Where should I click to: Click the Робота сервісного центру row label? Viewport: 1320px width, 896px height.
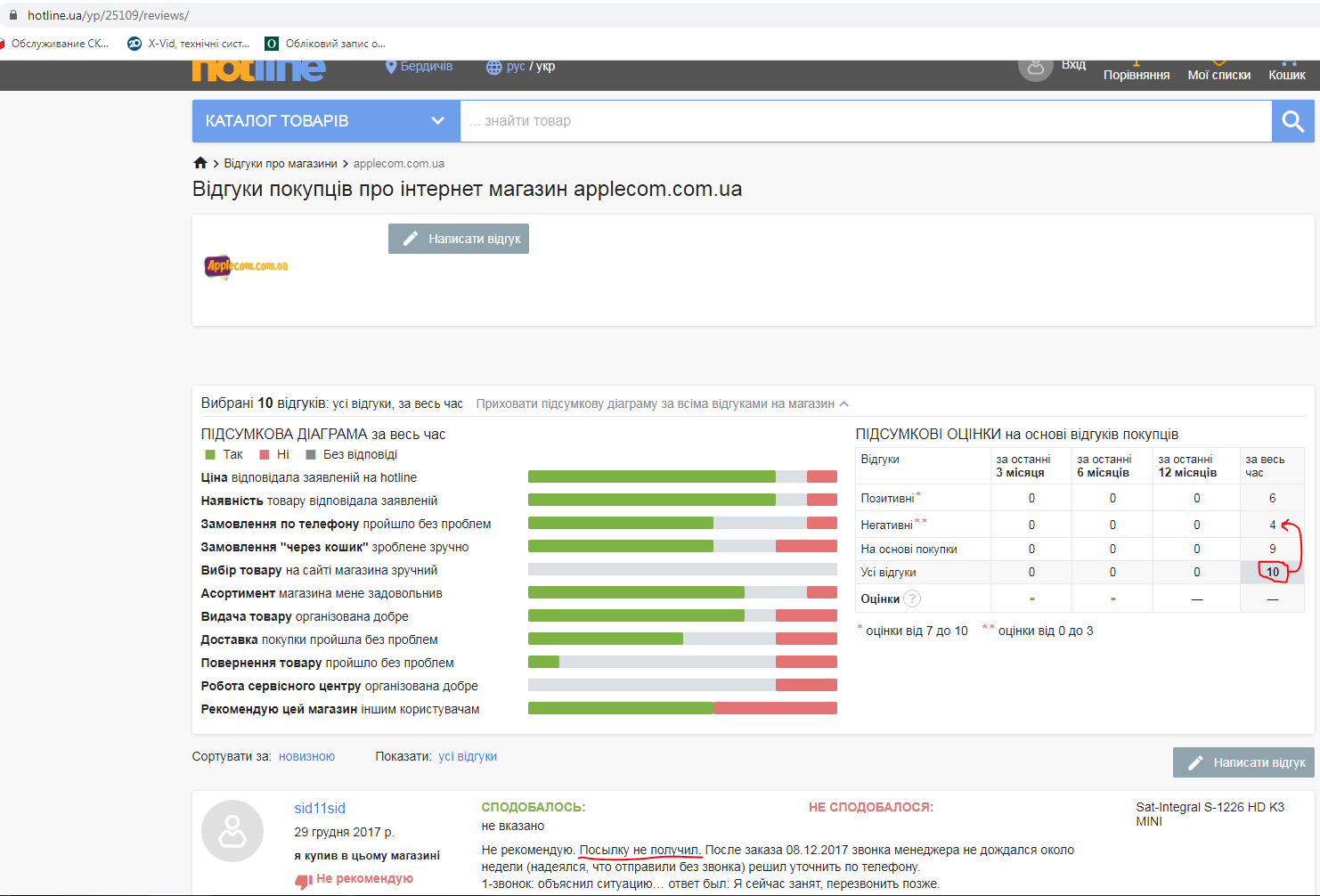pos(339,686)
